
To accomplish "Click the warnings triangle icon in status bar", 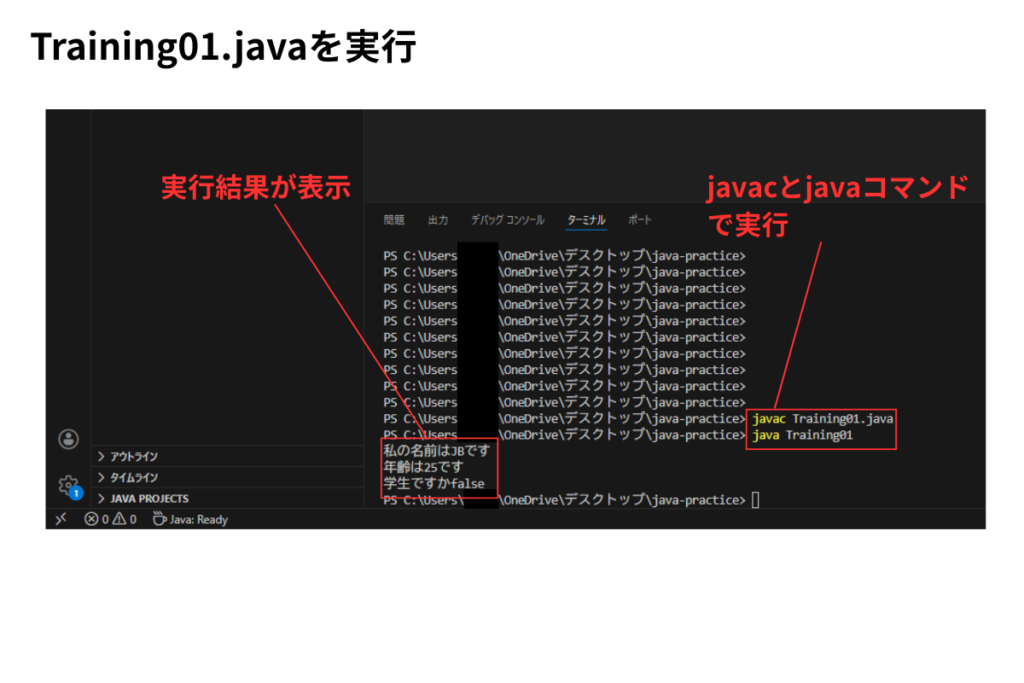I will [119, 519].
